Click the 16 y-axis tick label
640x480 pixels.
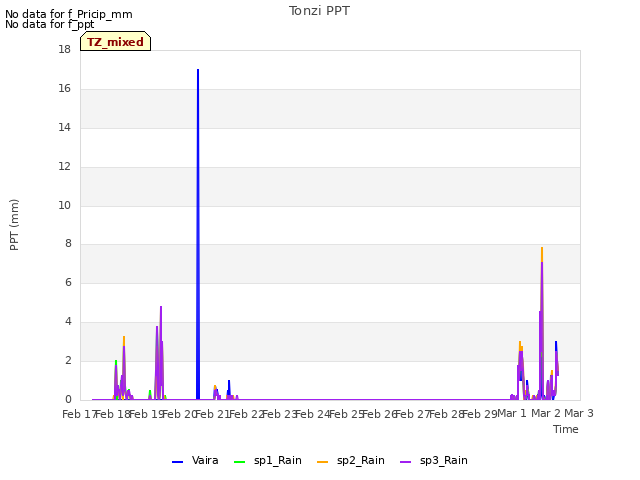coord(64,89)
